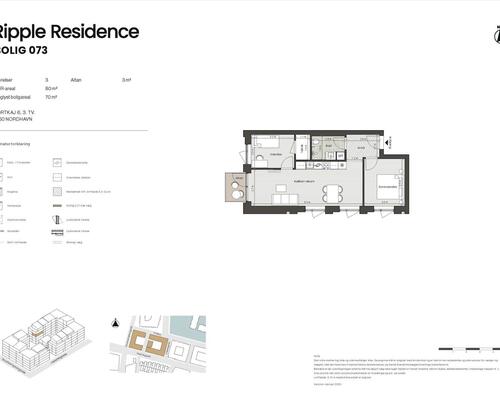This screenshot has width=500, height=400.
Task: Open the site location map thumbnail
Action: (x=158, y=344)
